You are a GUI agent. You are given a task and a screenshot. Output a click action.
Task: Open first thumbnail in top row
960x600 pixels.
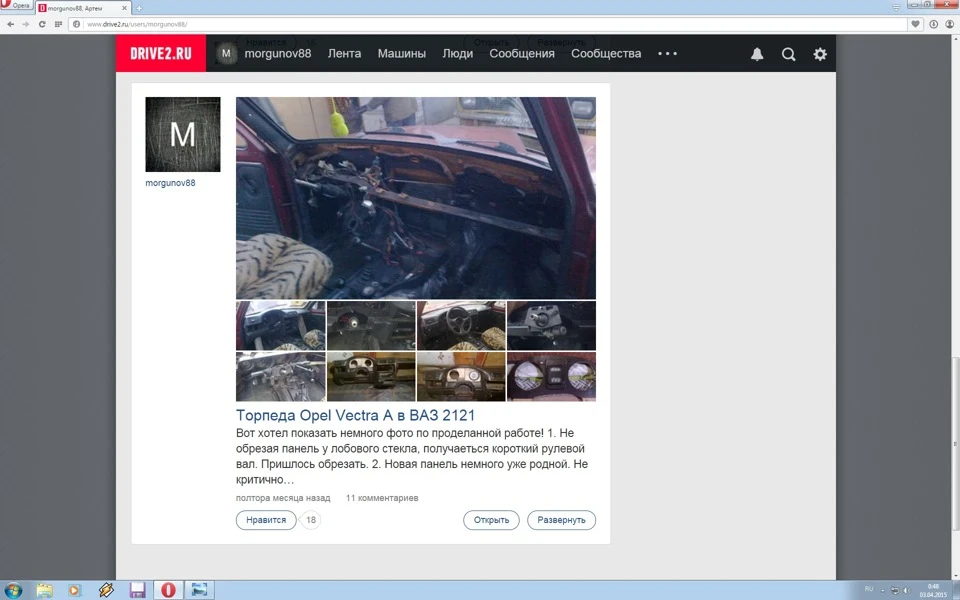[280, 325]
